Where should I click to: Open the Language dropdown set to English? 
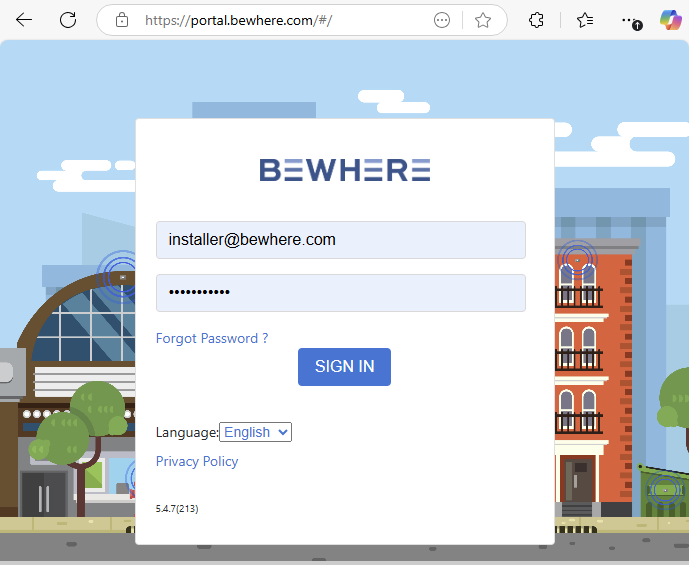click(255, 432)
